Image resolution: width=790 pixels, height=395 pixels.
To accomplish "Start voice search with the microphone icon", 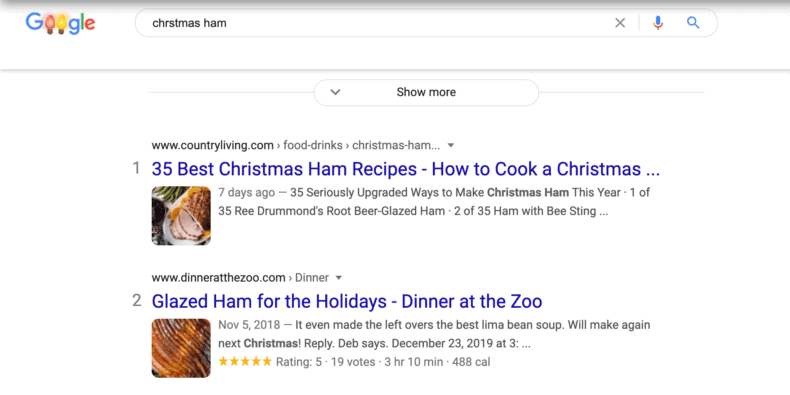I will click(x=658, y=23).
